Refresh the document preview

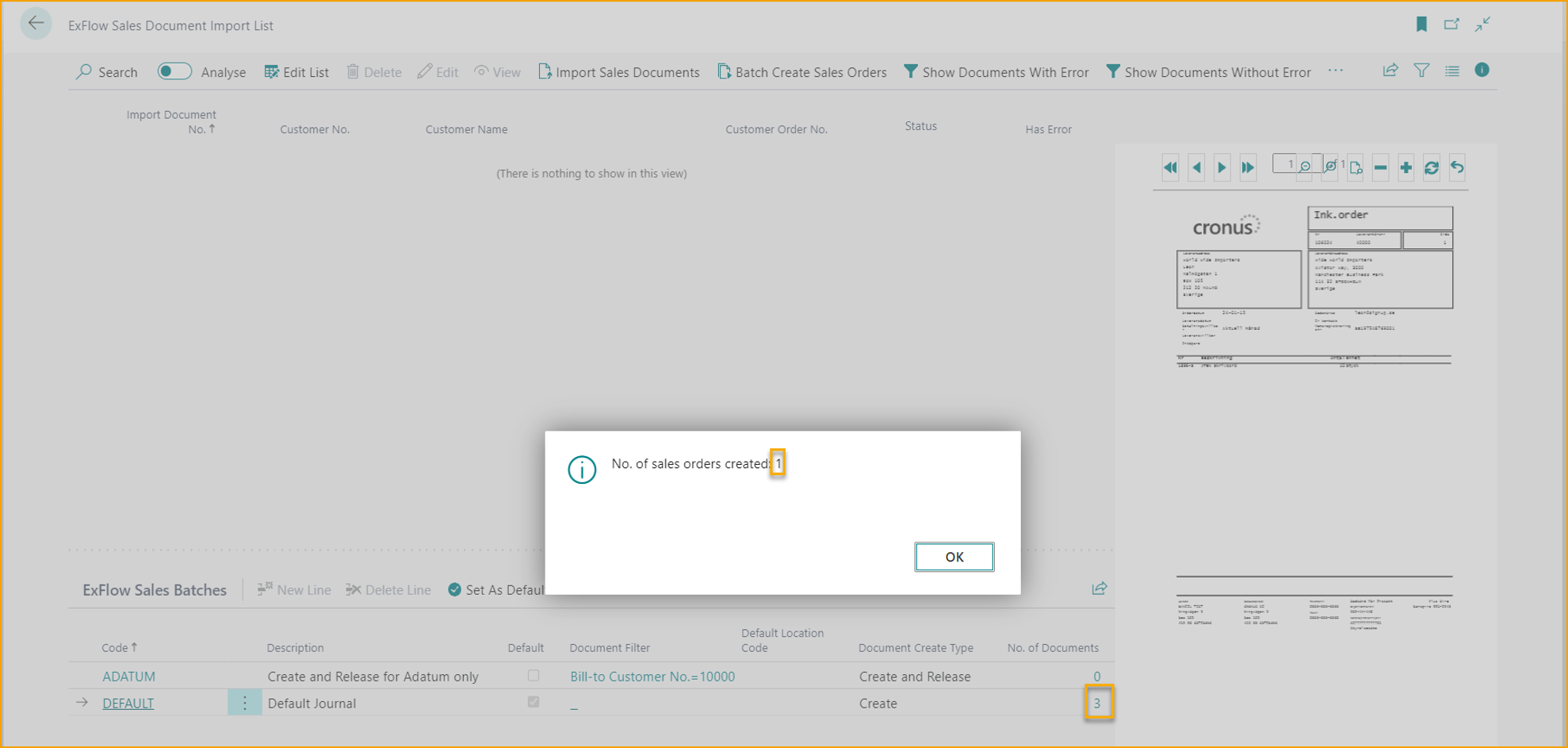[1431, 167]
